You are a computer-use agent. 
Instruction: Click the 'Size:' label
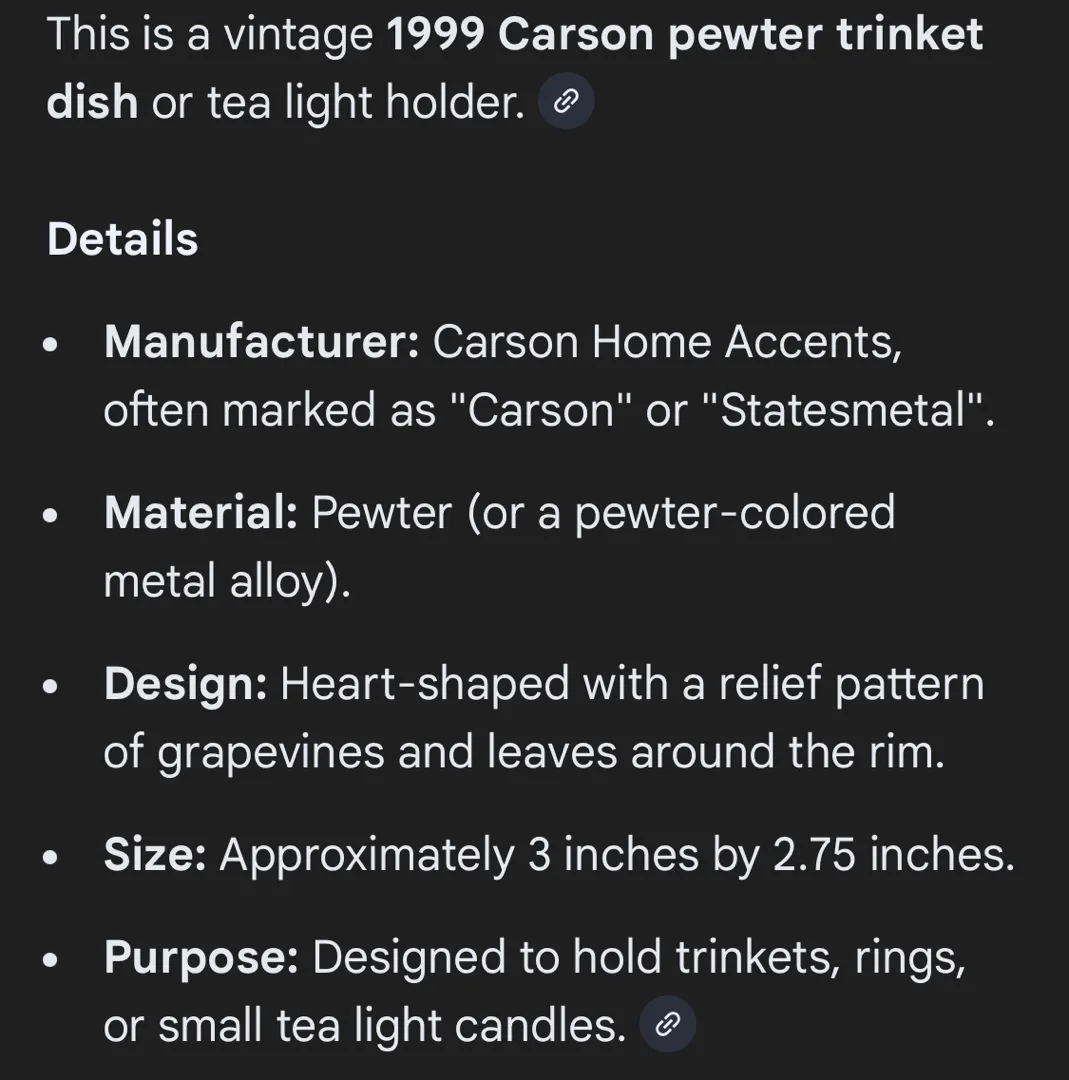(x=155, y=855)
